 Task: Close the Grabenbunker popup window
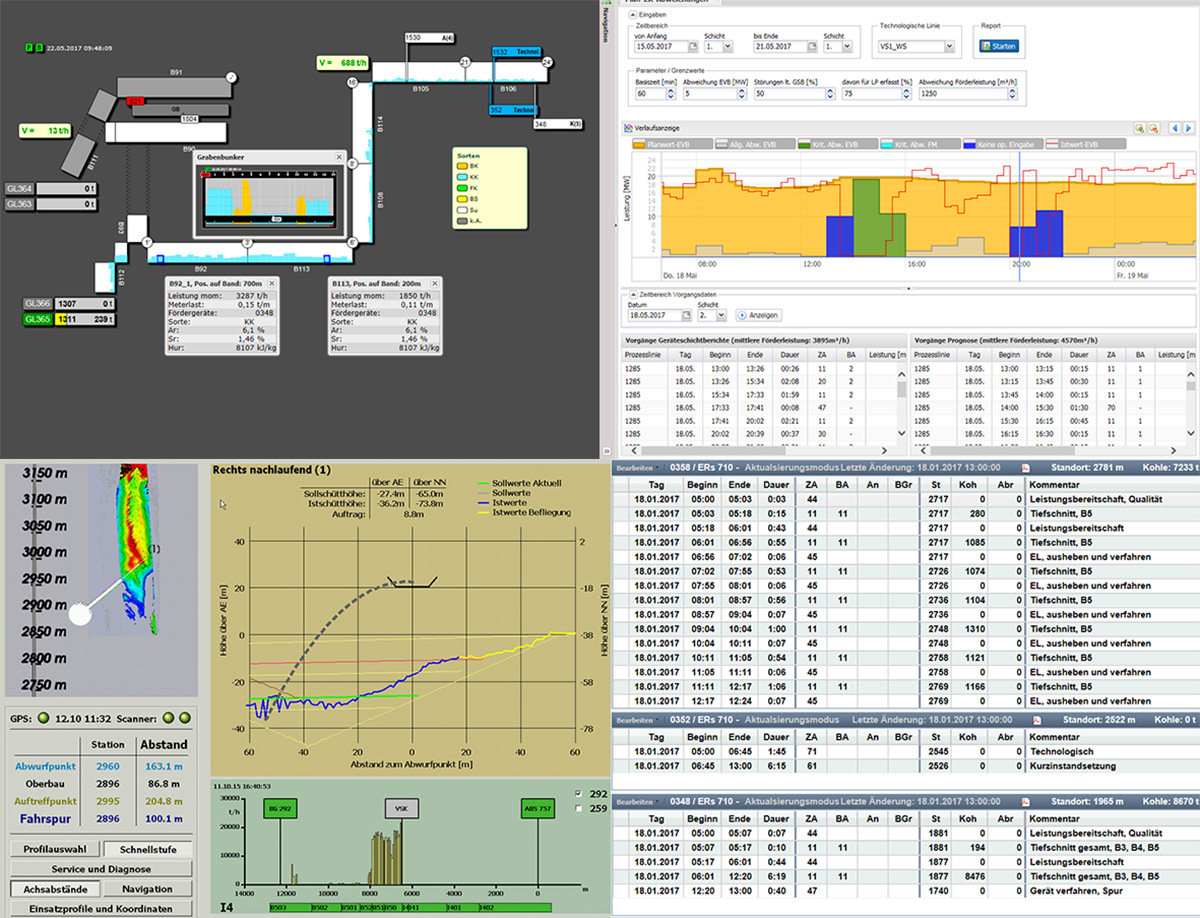[x=339, y=157]
